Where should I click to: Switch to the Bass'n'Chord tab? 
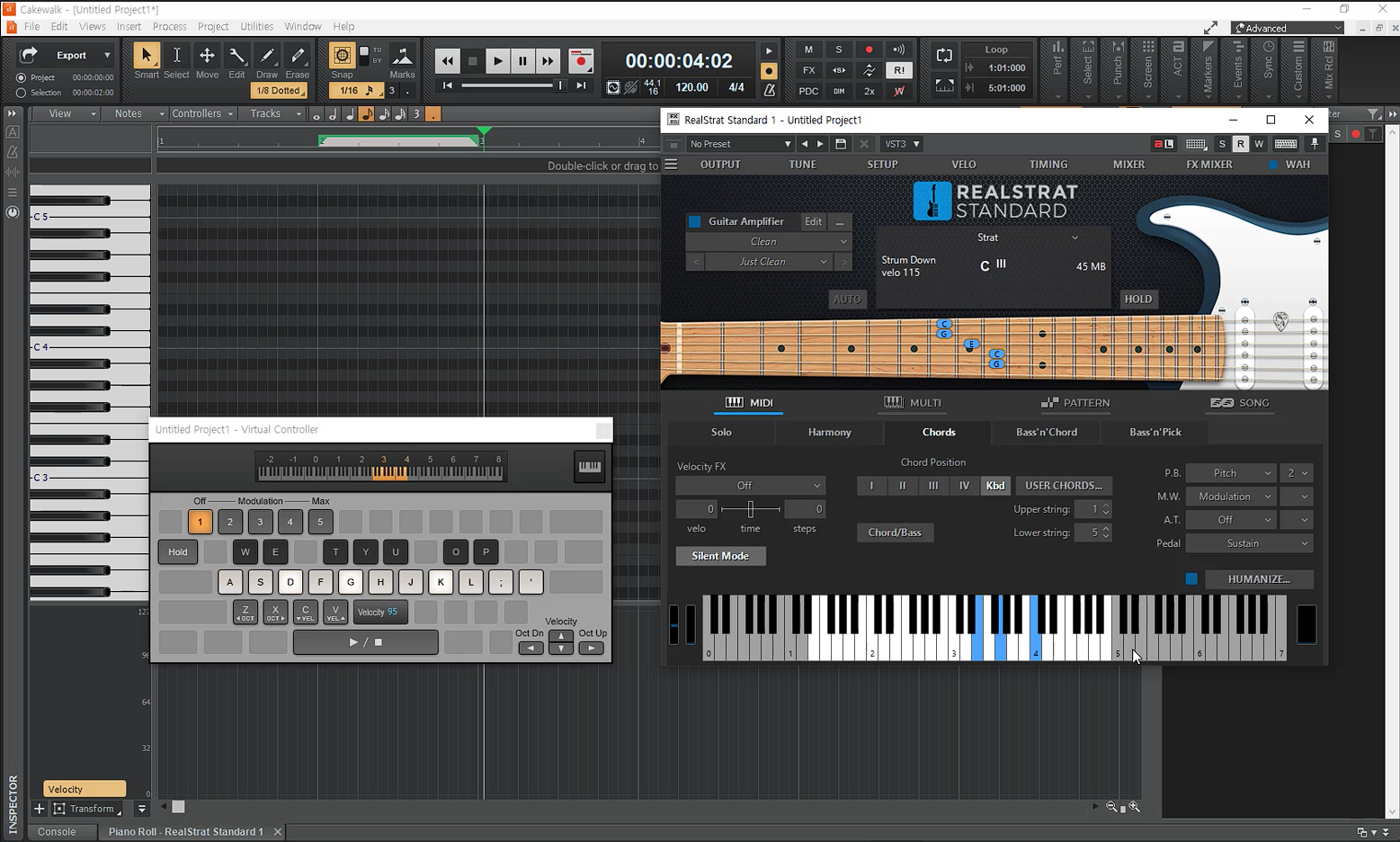1046,433
